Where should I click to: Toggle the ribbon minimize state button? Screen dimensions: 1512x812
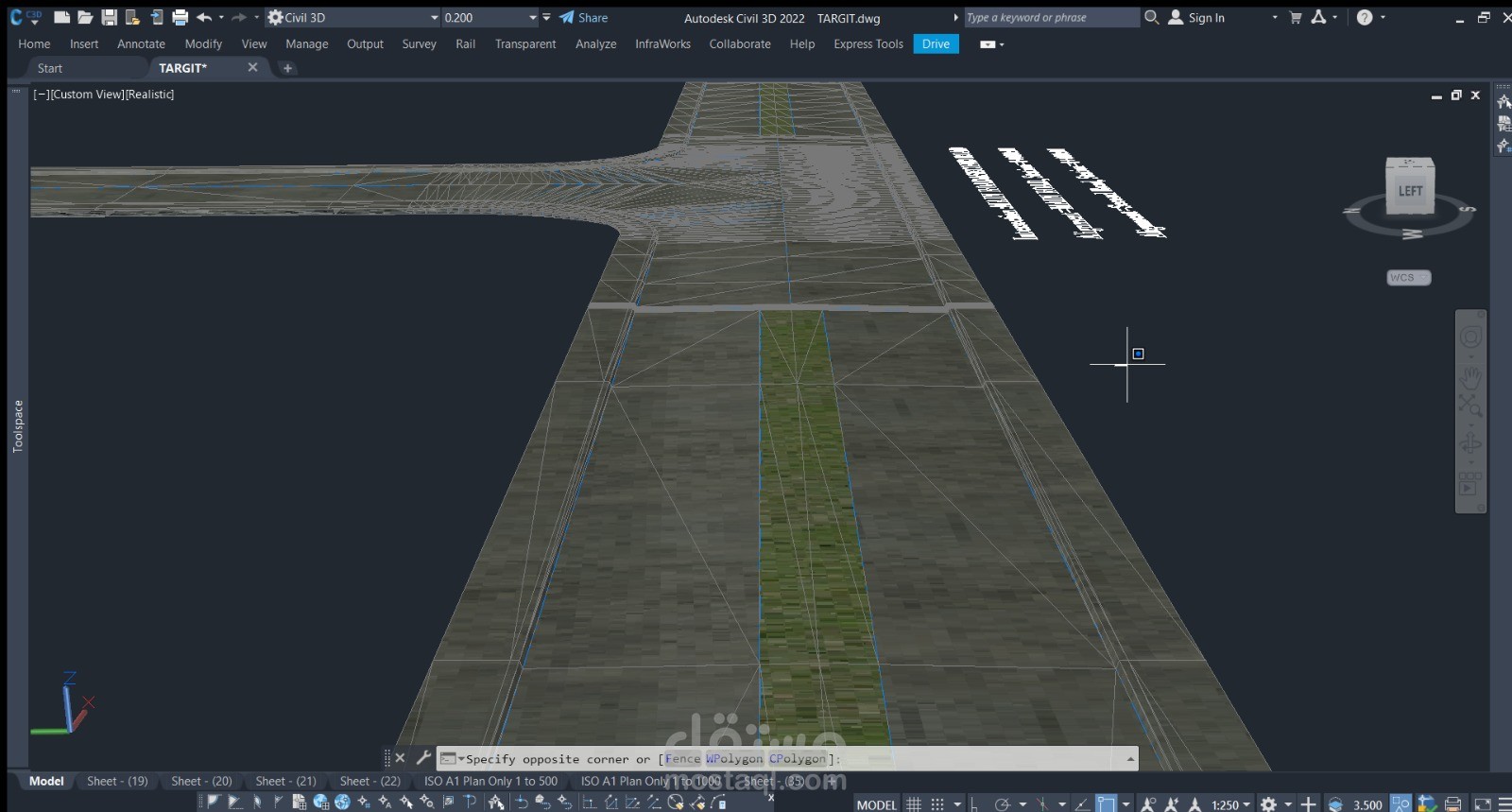point(987,44)
